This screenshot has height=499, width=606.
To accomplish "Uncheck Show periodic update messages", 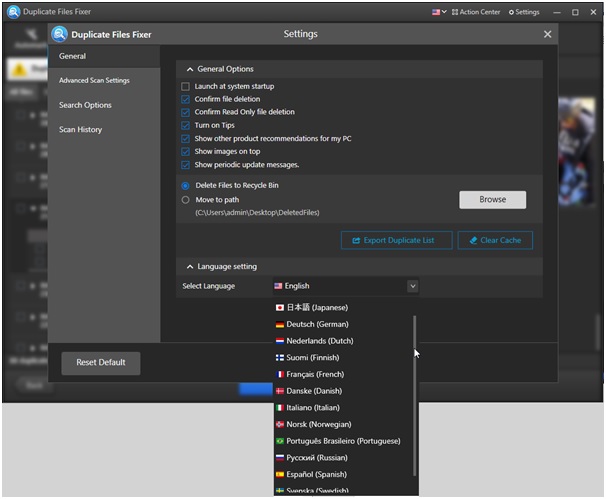I will pos(186,165).
